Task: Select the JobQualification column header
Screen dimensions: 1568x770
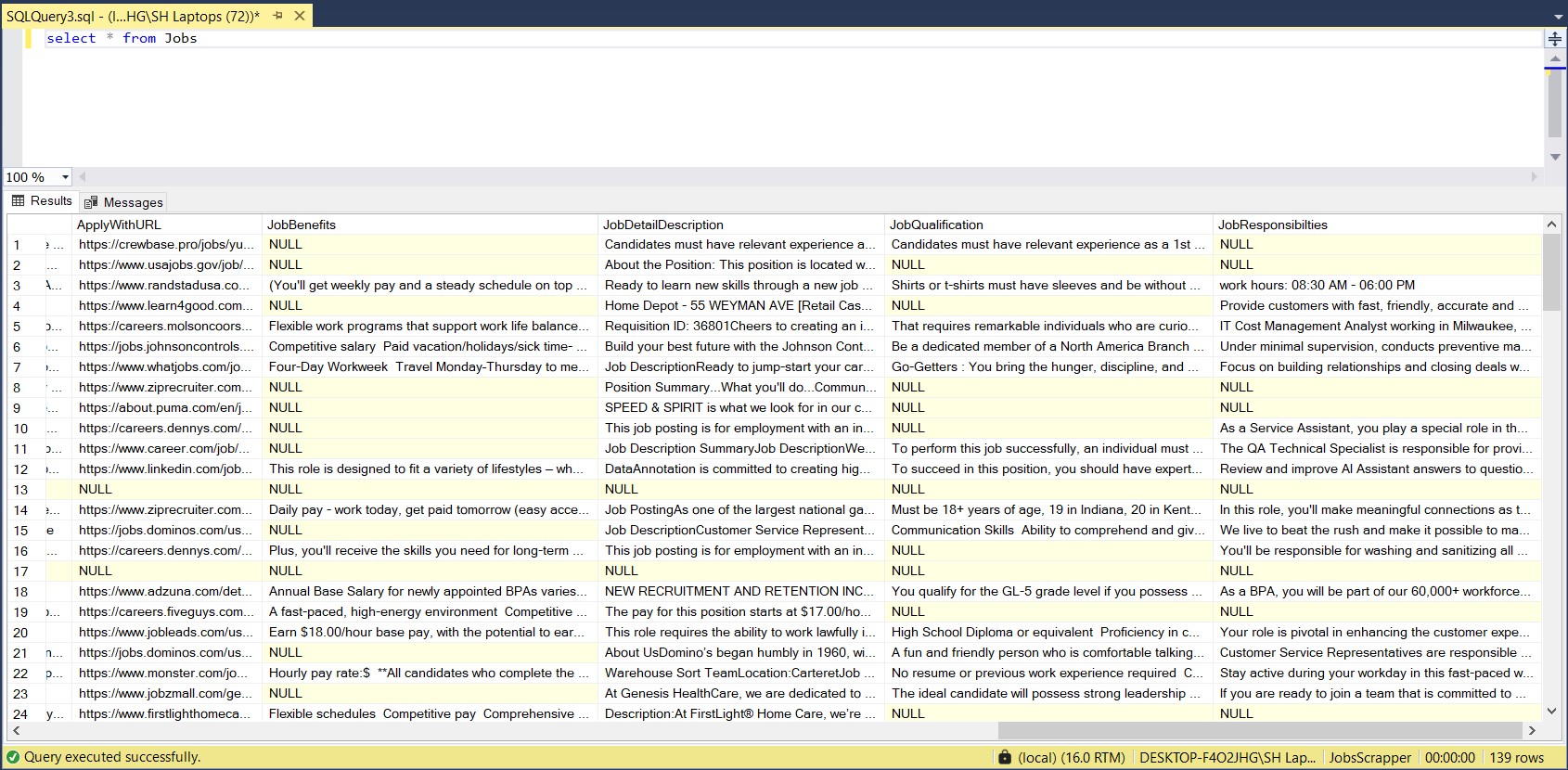Action: (936, 225)
